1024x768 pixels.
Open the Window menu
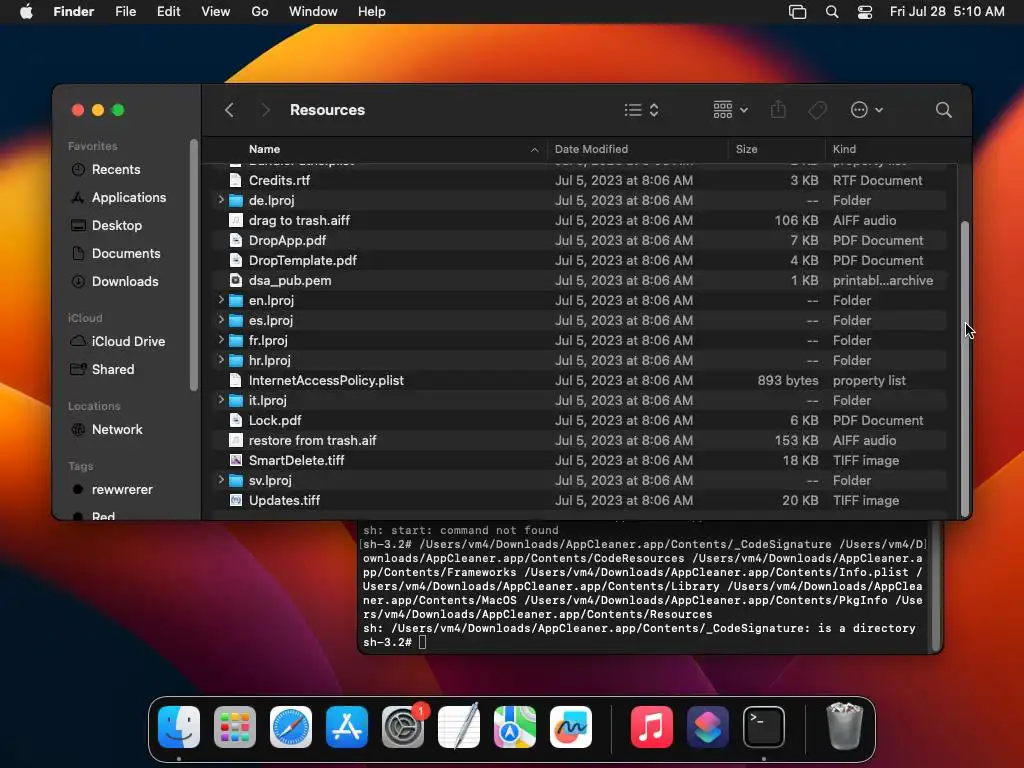pos(313,12)
